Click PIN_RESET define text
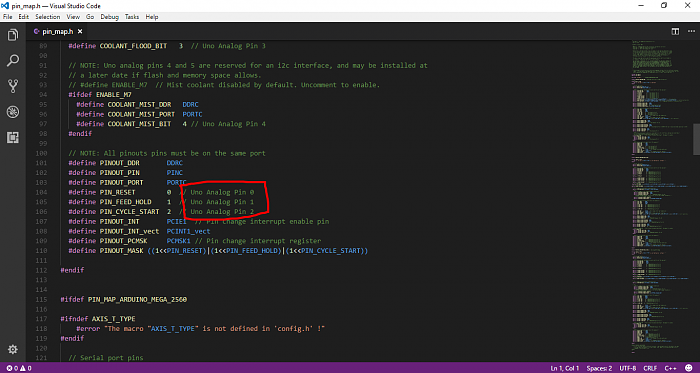The image size is (700, 373). click(117, 192)
